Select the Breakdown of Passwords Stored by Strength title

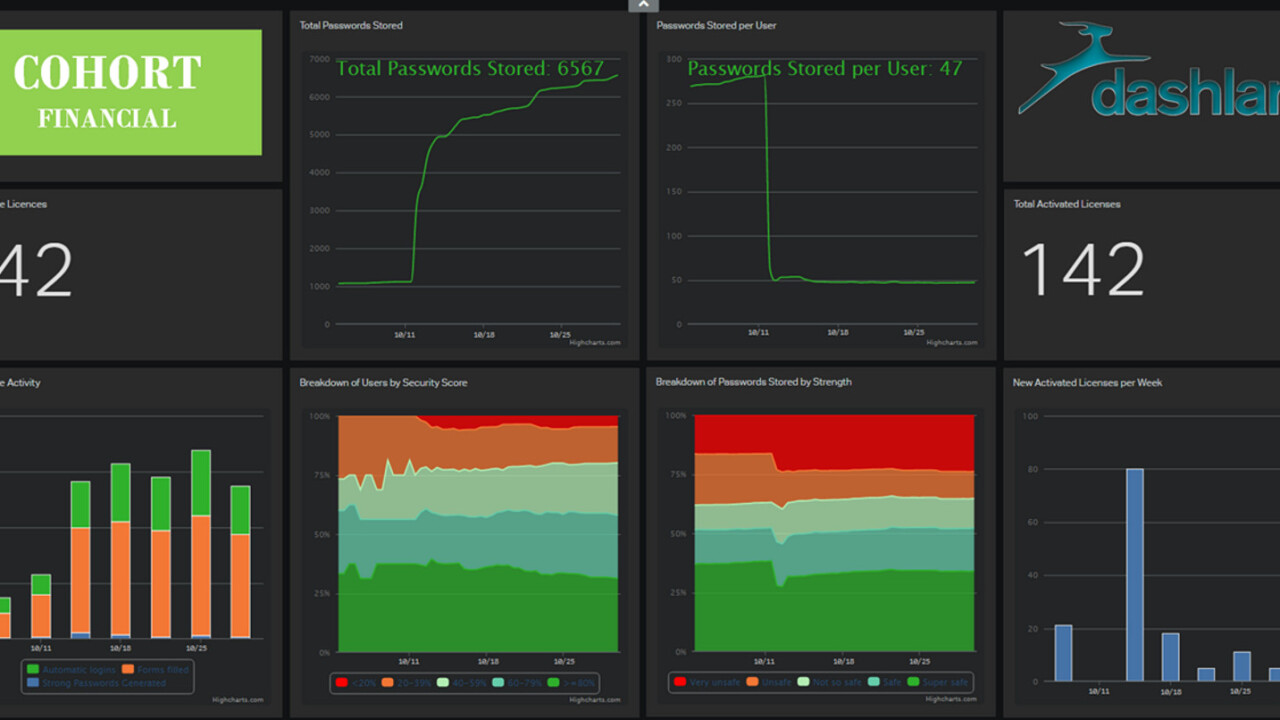coord(753,382)
